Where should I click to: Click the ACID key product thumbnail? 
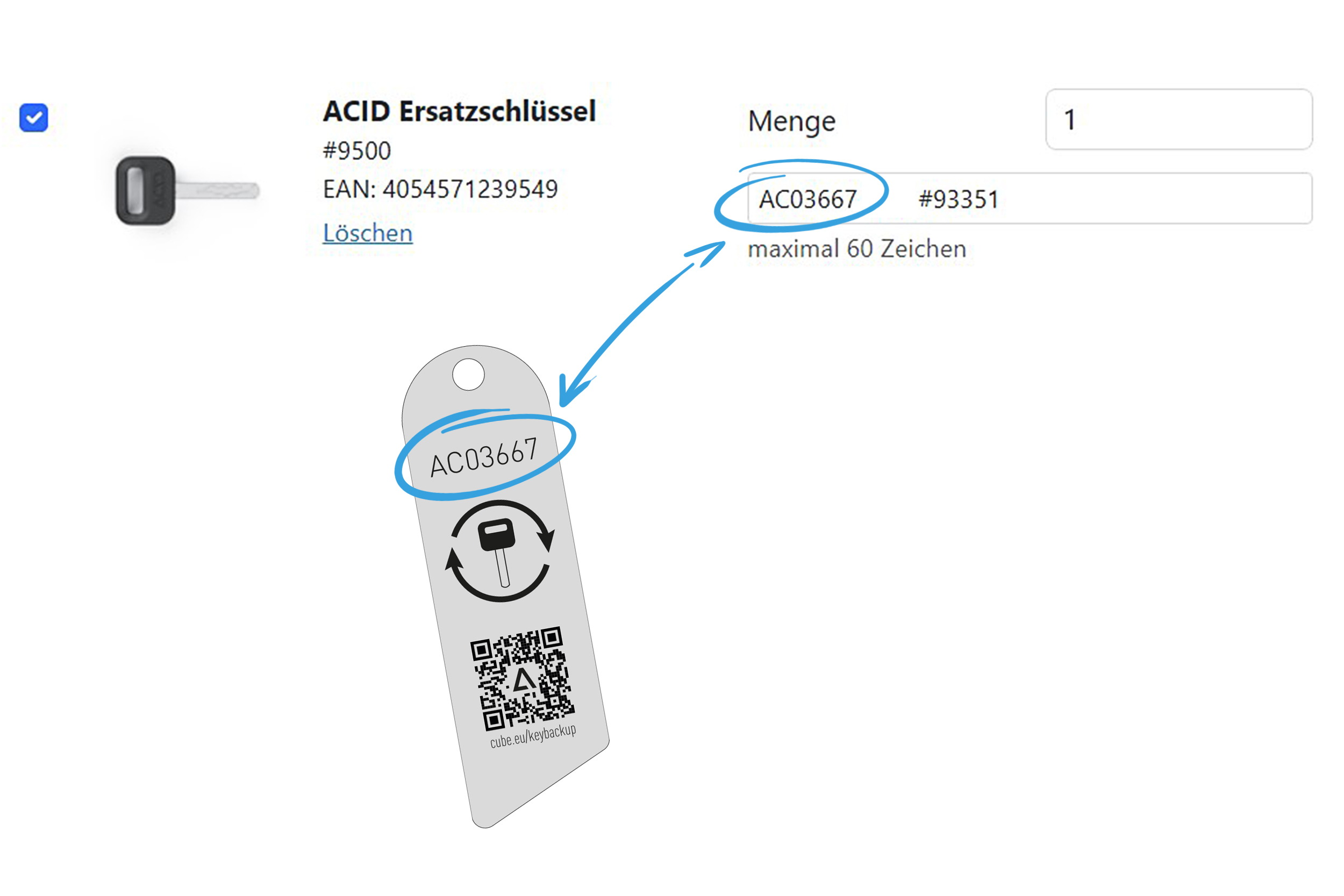pos(187,190)
